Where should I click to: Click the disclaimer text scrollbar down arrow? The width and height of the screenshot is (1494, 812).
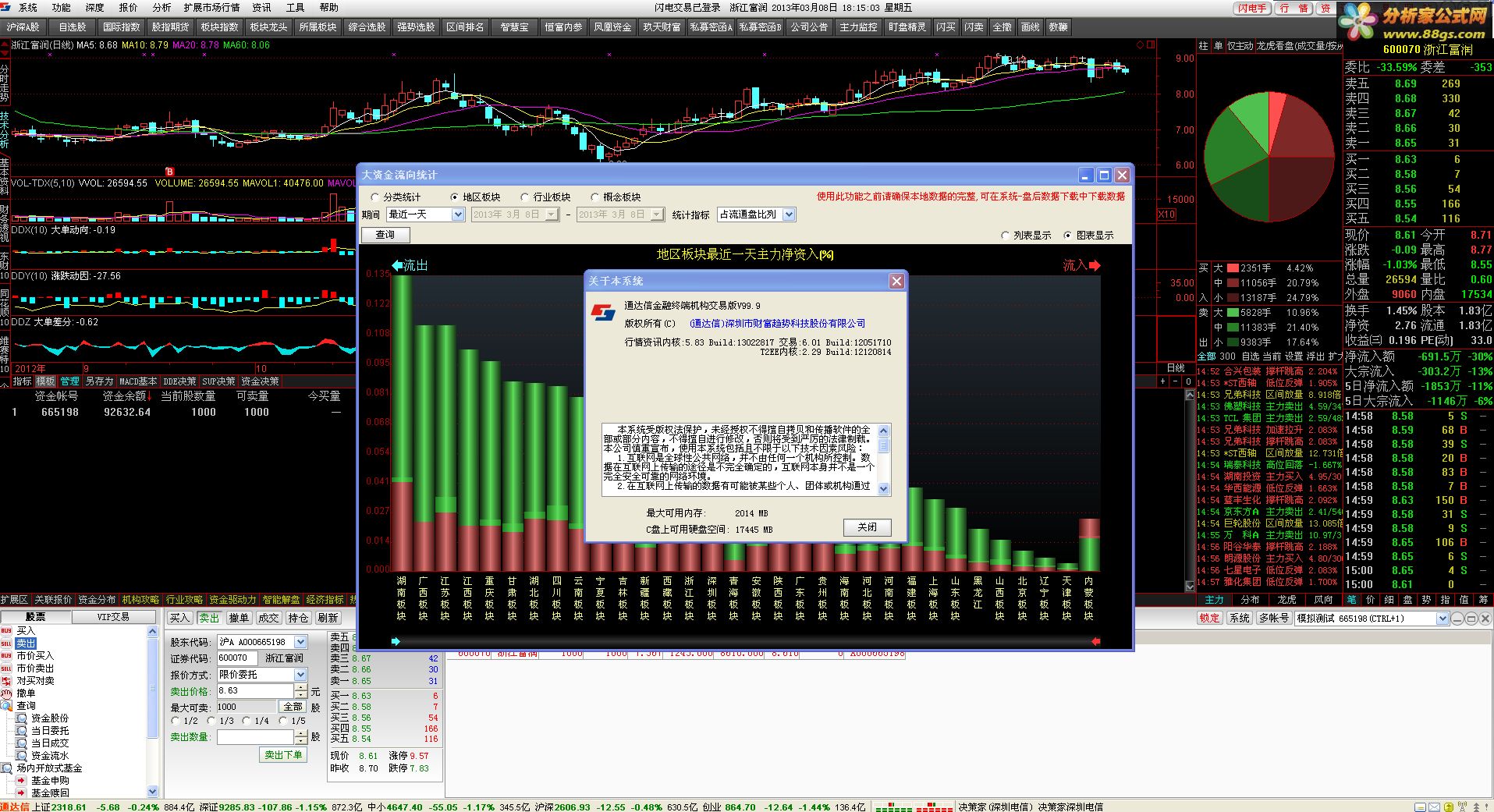(884, 489)
